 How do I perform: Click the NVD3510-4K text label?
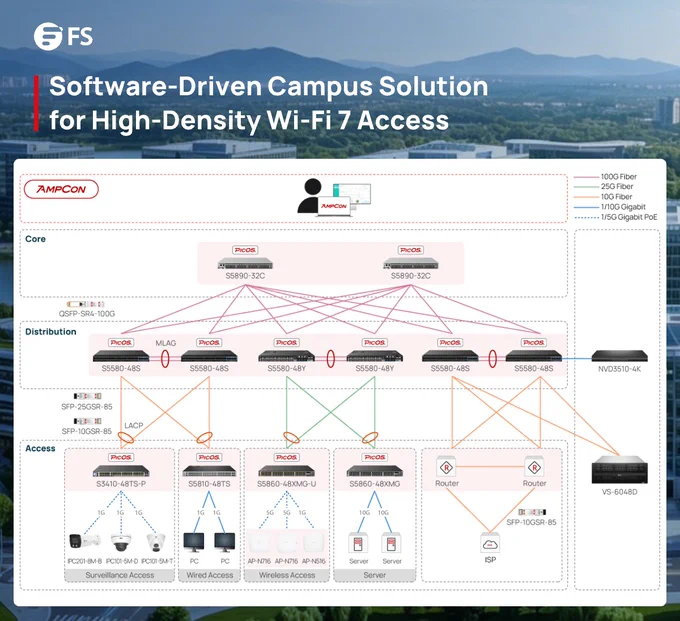(619, 369)
